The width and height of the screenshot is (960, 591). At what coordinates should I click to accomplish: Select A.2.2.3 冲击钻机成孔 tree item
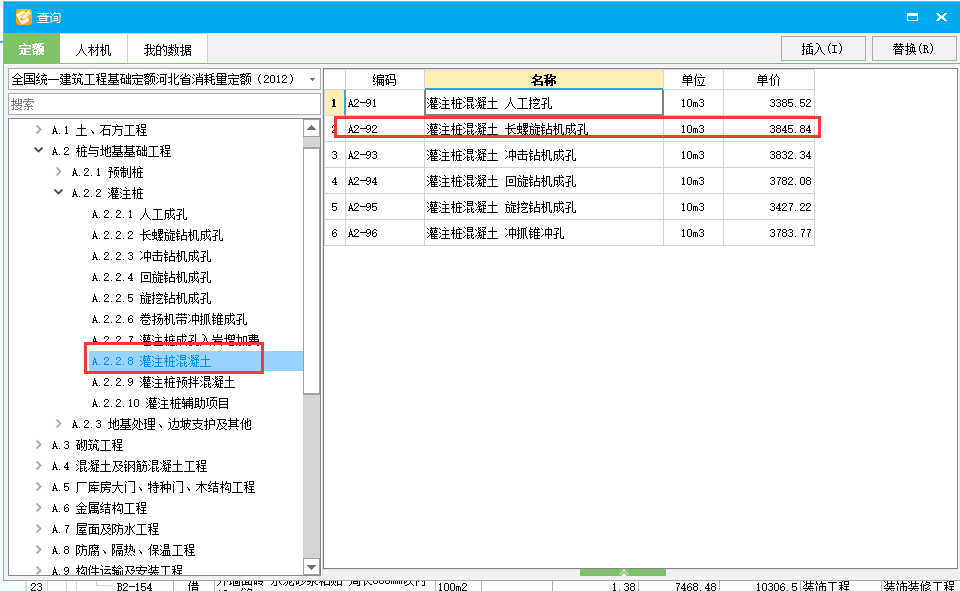point(151,256)
